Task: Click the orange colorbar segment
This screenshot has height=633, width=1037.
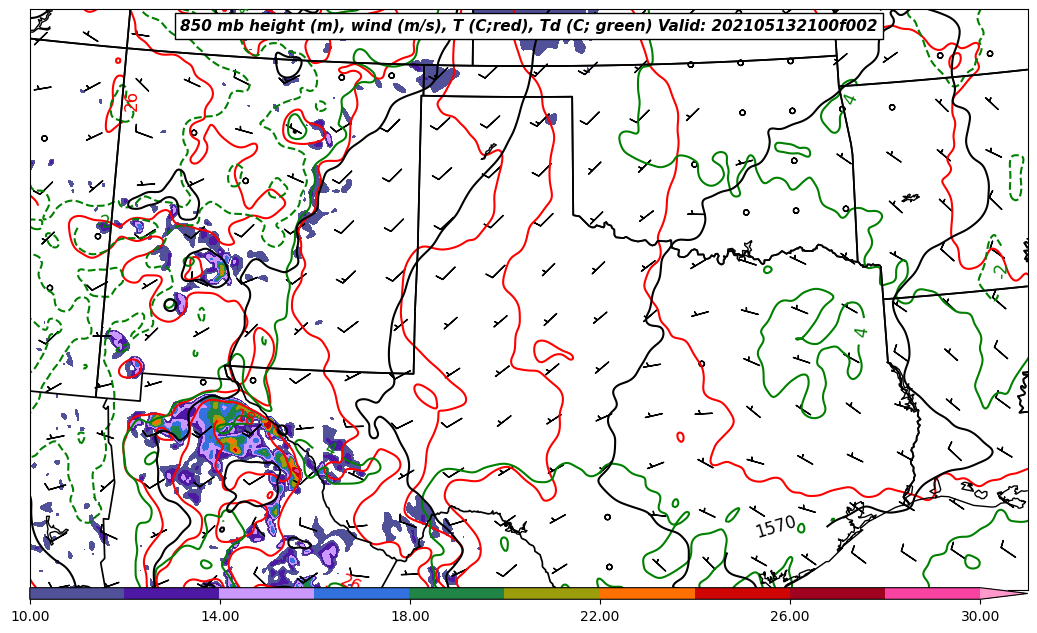Action: [x=647, y=593]
